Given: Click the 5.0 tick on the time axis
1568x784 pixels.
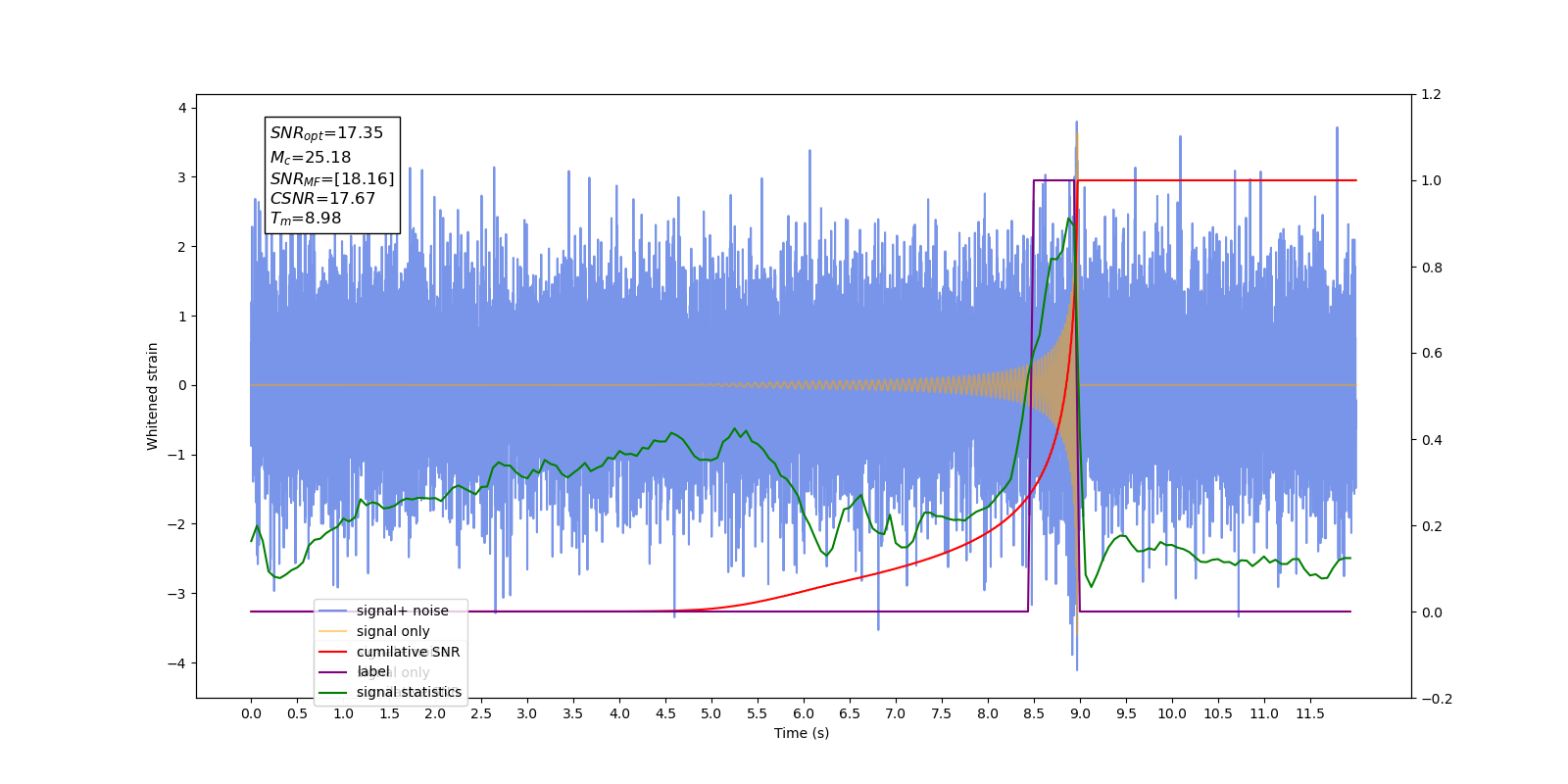Looking at the screenshot, I should [711, 713].
